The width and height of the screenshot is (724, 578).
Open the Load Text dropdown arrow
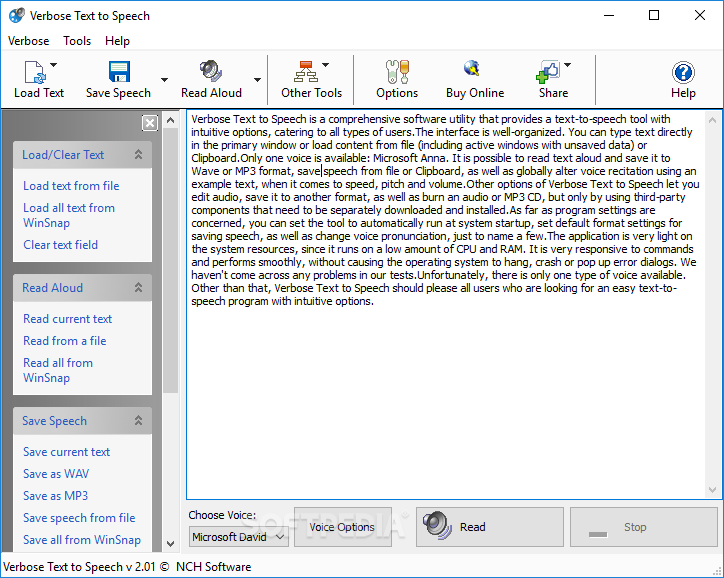pyautogui.click(x=54, y=65)
